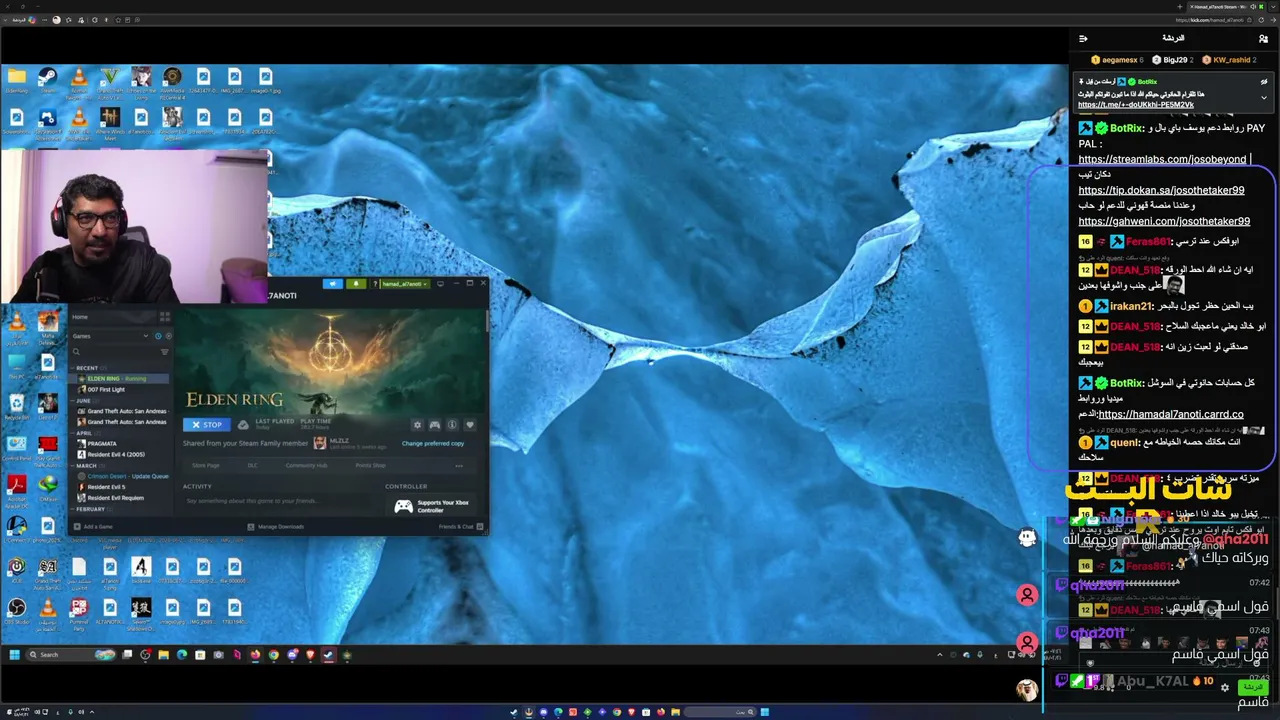
Task: Select 007 First Light in Steam library
Action: click(x=106, y=389)
